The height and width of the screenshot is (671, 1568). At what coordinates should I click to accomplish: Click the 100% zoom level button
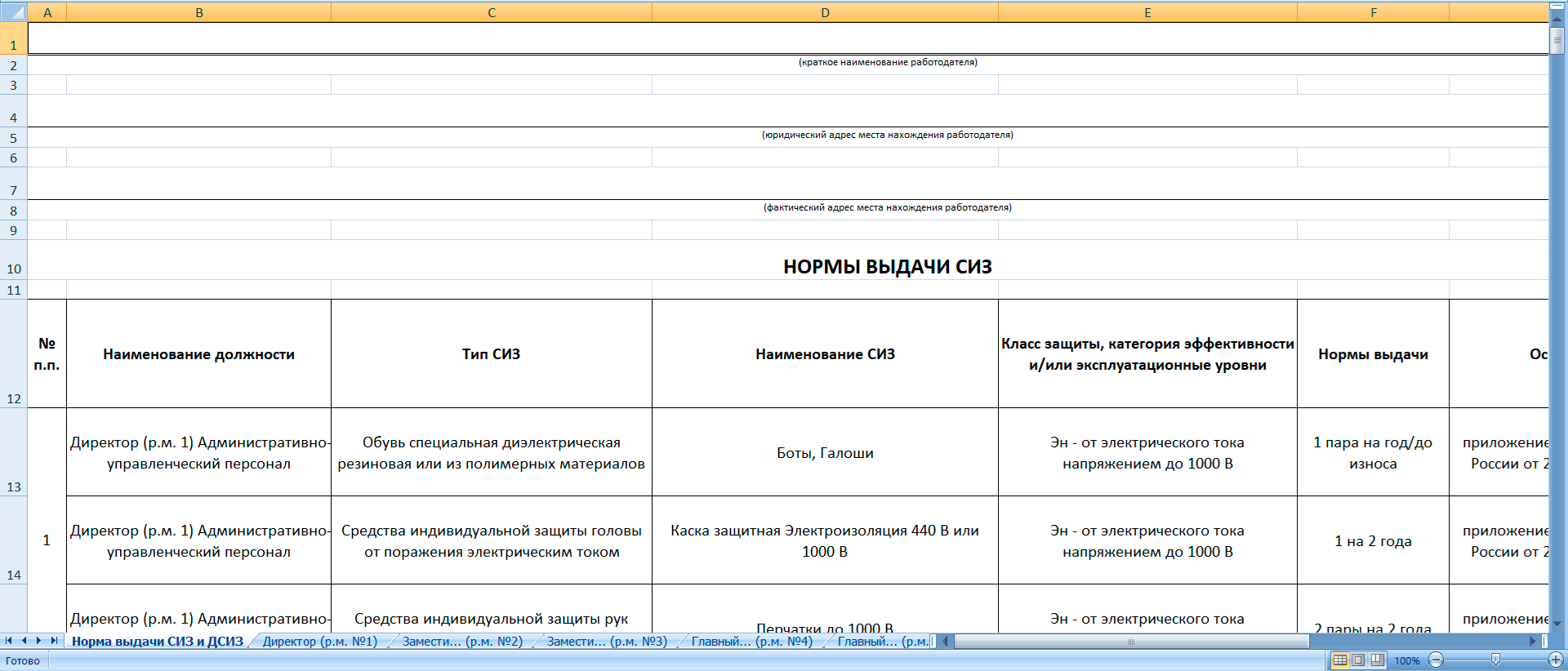pos(1406,660)
